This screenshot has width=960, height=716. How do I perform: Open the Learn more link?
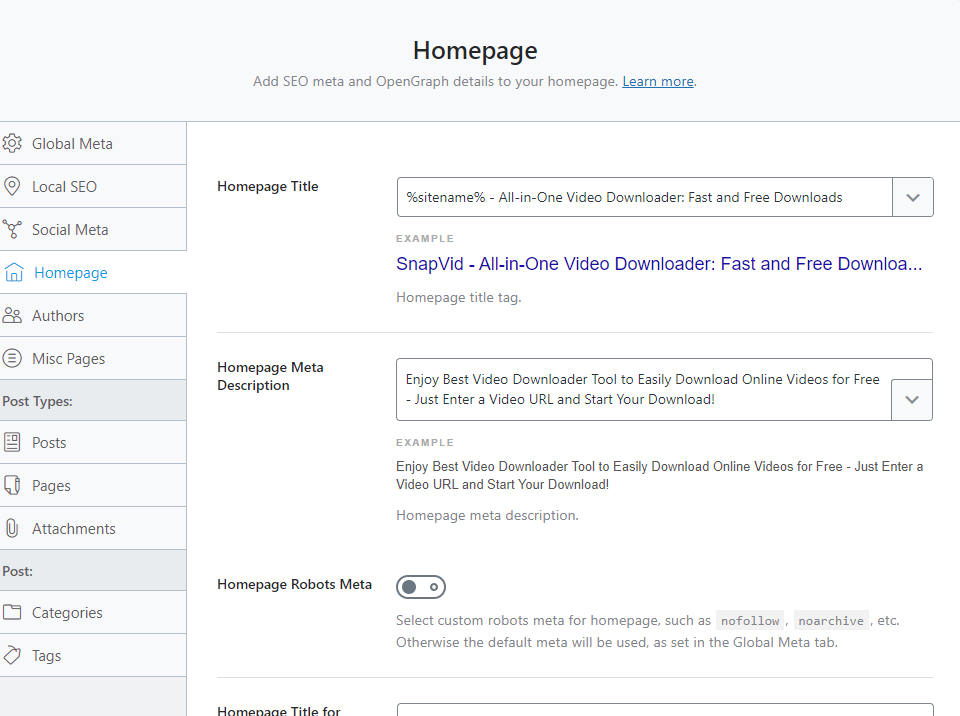pos(657,81)
